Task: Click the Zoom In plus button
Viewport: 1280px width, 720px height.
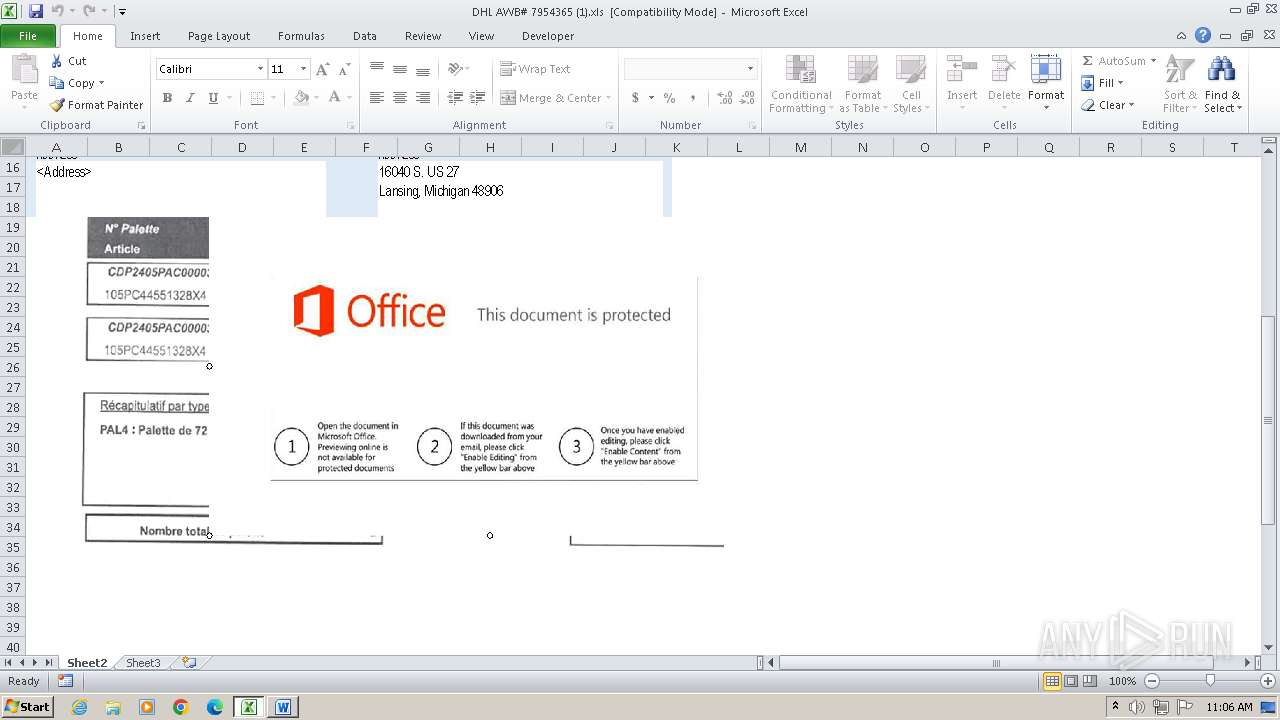Action: point(1268,681)
